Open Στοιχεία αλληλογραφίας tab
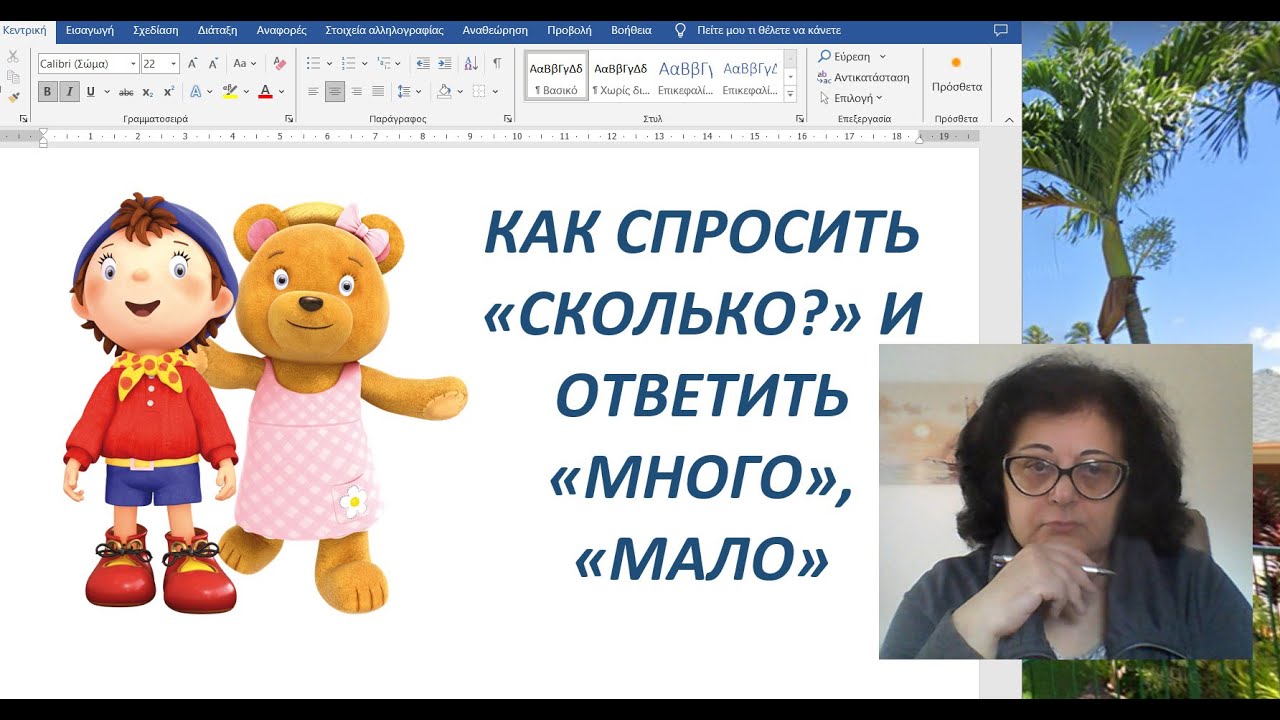The height and width of the screenshot is (720, 1280). point(384,30)
